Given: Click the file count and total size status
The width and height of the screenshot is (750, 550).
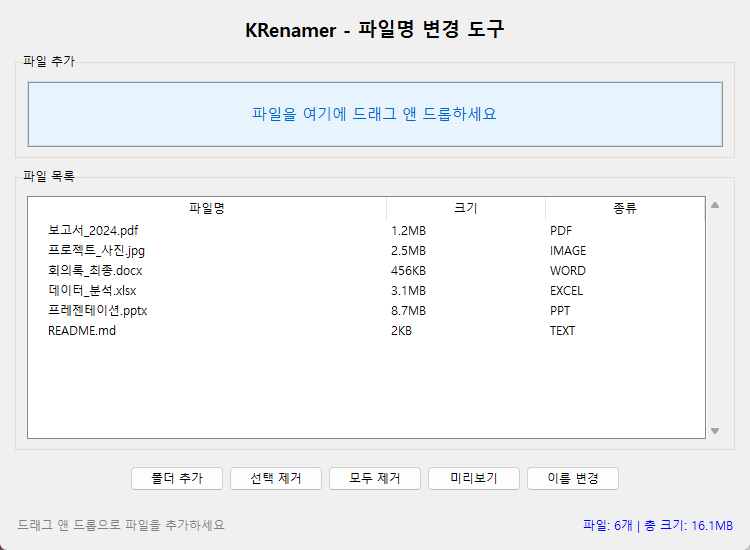Looking at the screenshot, I should point(658,526).
